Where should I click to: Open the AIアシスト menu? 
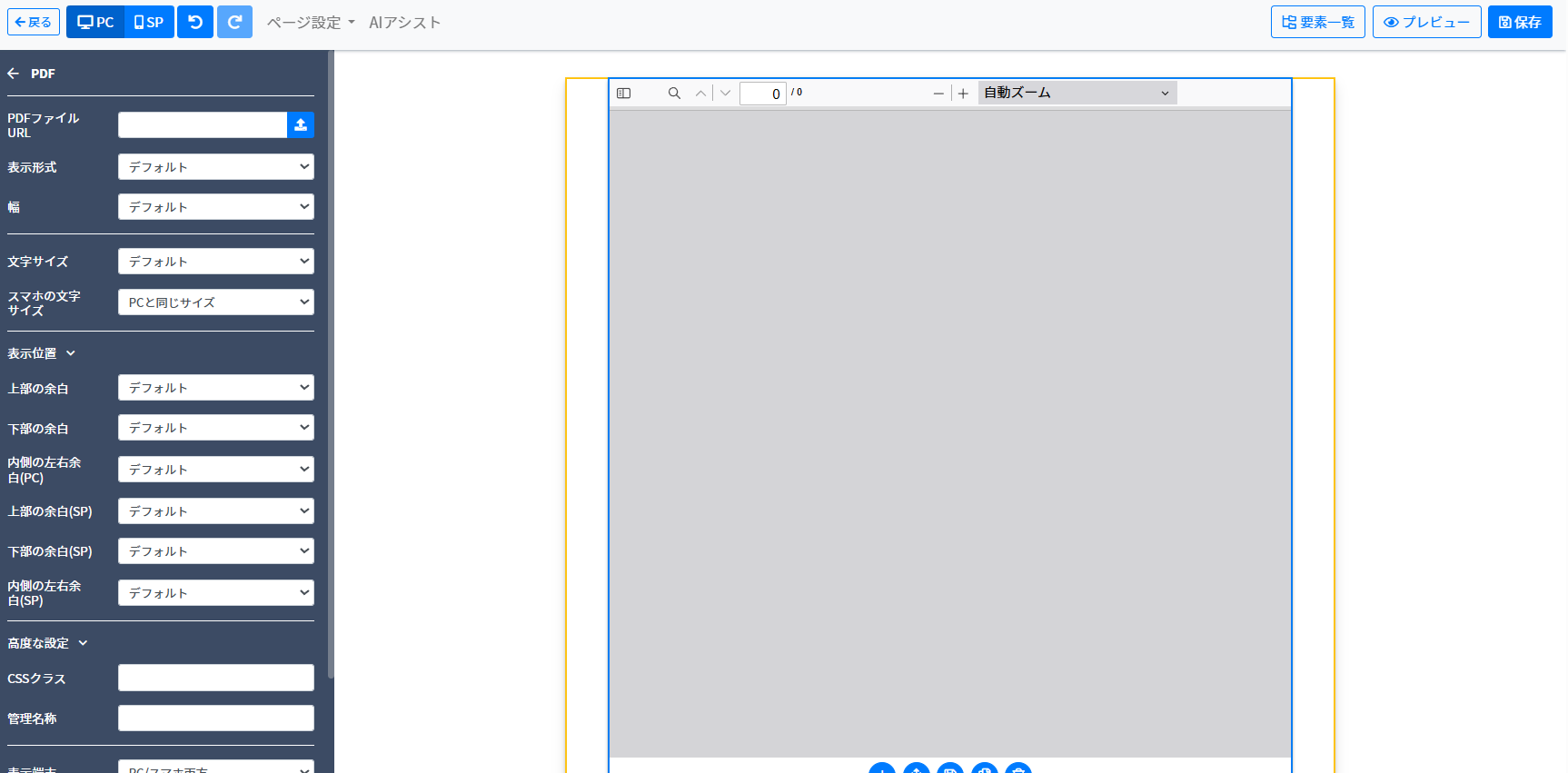pyautogui.click(x=404, y=23)
